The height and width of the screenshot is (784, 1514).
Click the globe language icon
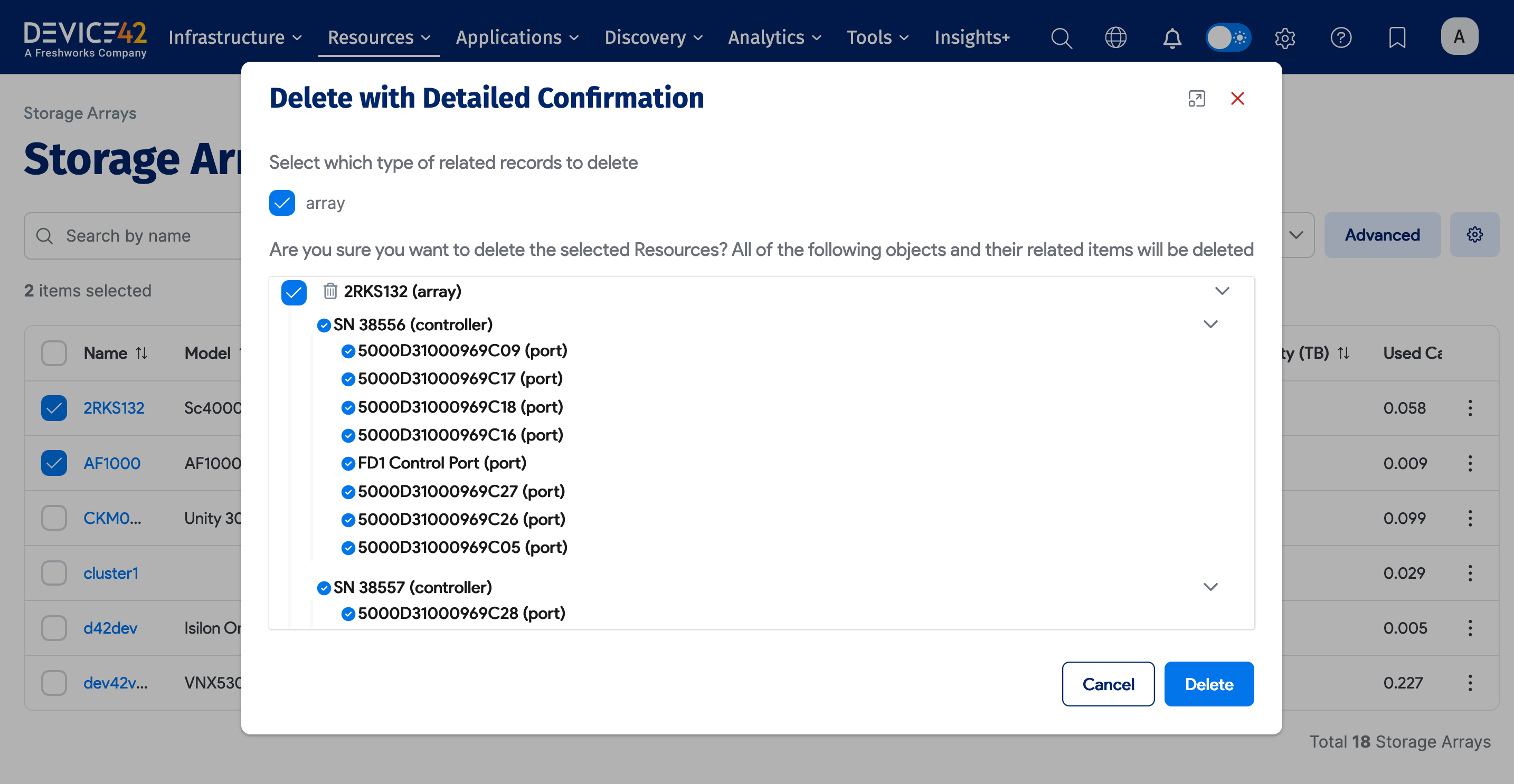[x=1115, y=37]
